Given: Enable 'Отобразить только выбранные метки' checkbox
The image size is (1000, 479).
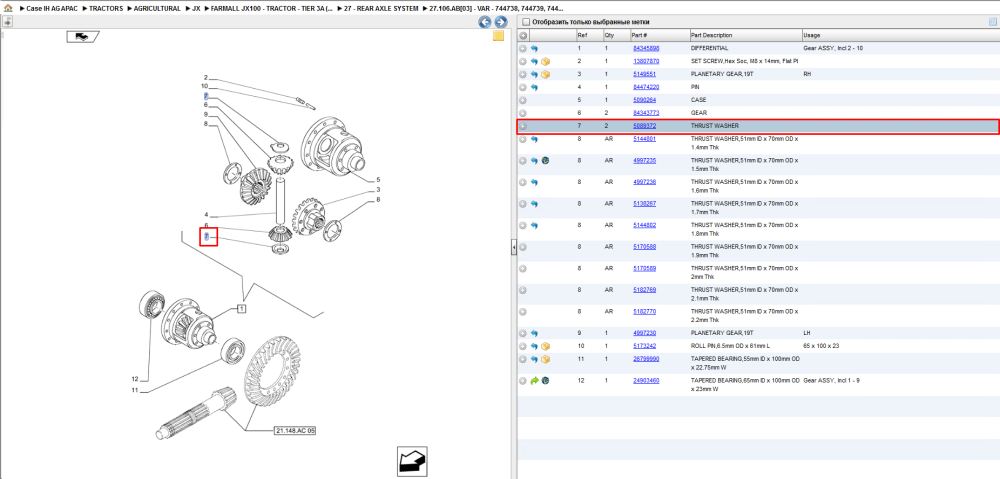Looking at the screenshot, I should coord(526,22).
